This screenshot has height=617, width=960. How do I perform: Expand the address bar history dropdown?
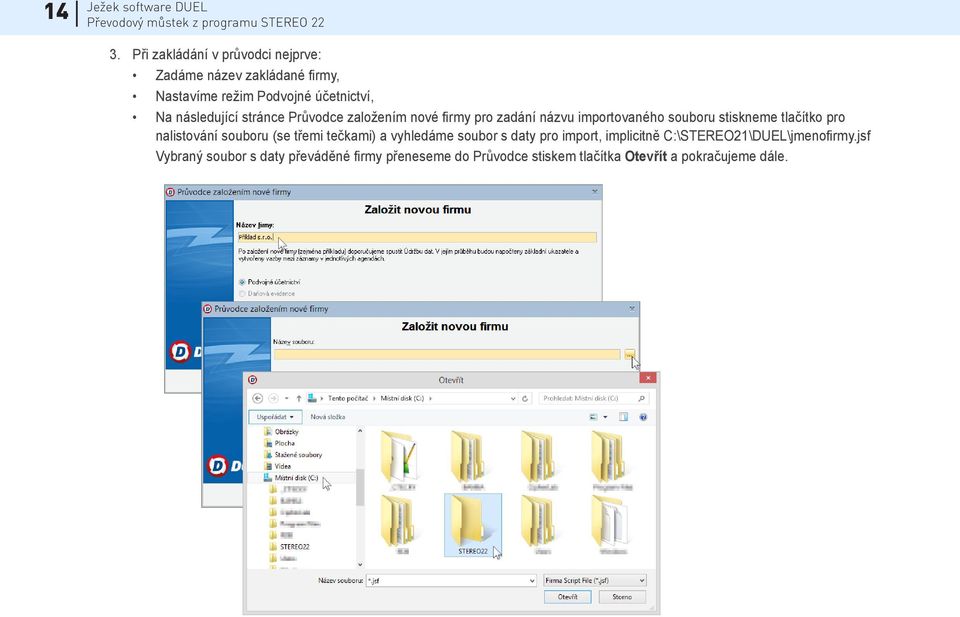click(x=513, y=398)
